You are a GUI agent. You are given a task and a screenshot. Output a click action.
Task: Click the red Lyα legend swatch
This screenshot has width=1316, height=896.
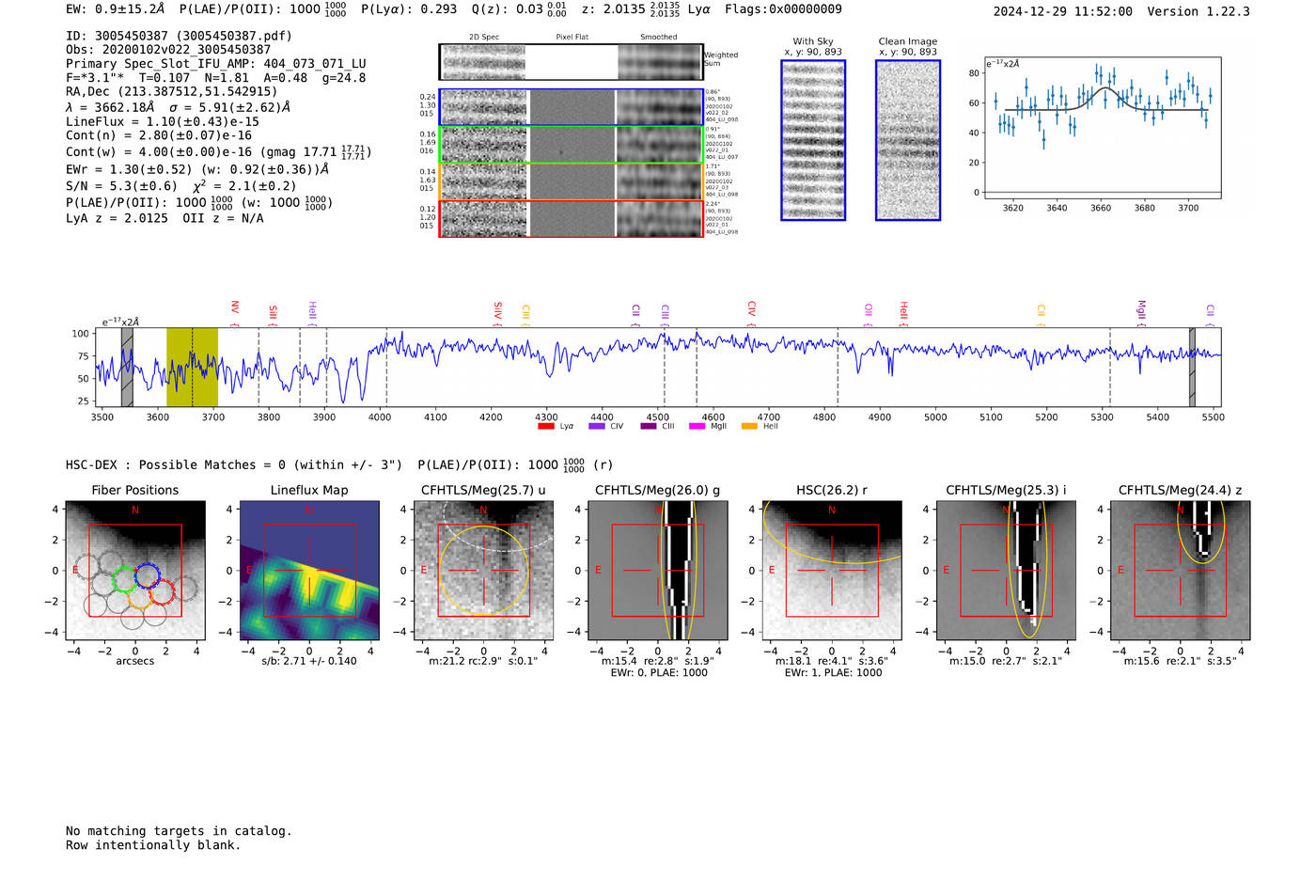[545, 426]
